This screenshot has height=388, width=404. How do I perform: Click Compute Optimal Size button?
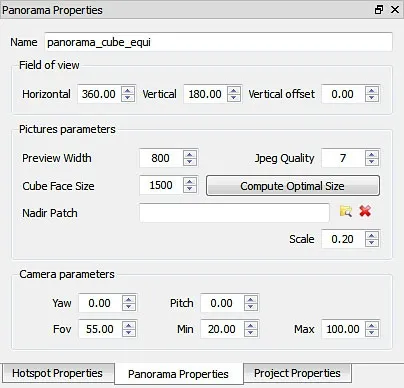(293, 186)
